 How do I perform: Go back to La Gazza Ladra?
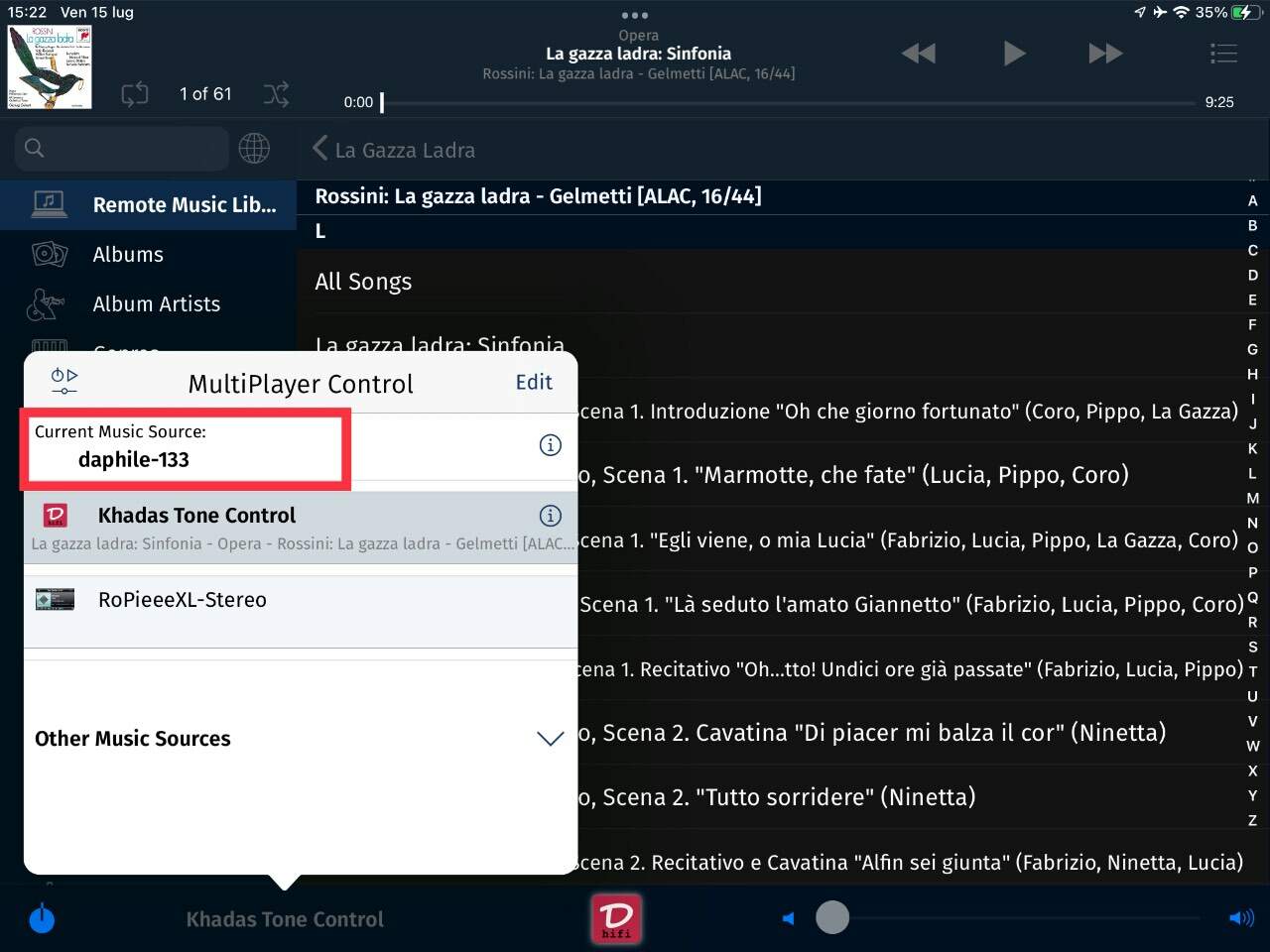point(394,150)
